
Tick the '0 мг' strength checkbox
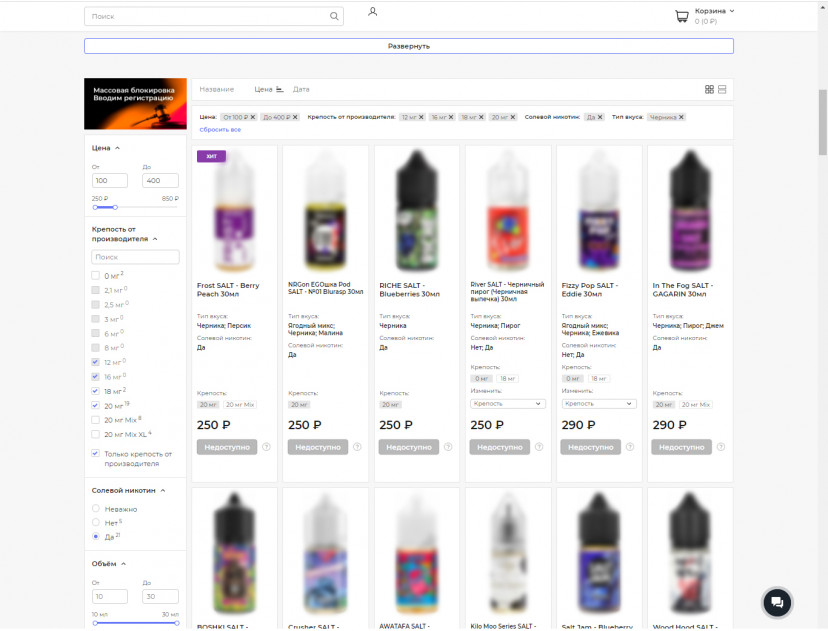pyautogui.click(x=96, y=276)
